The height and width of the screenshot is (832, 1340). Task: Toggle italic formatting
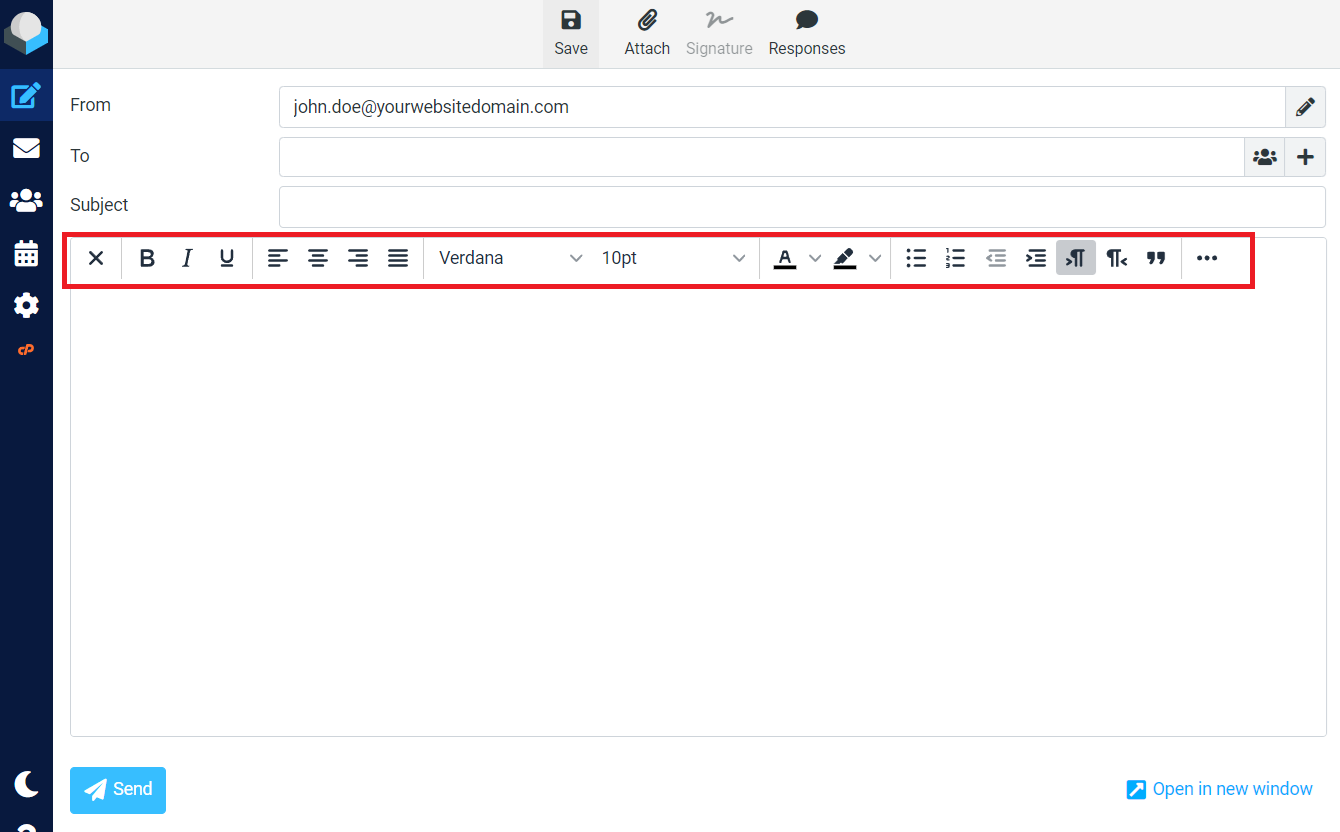tap(187, 258)
